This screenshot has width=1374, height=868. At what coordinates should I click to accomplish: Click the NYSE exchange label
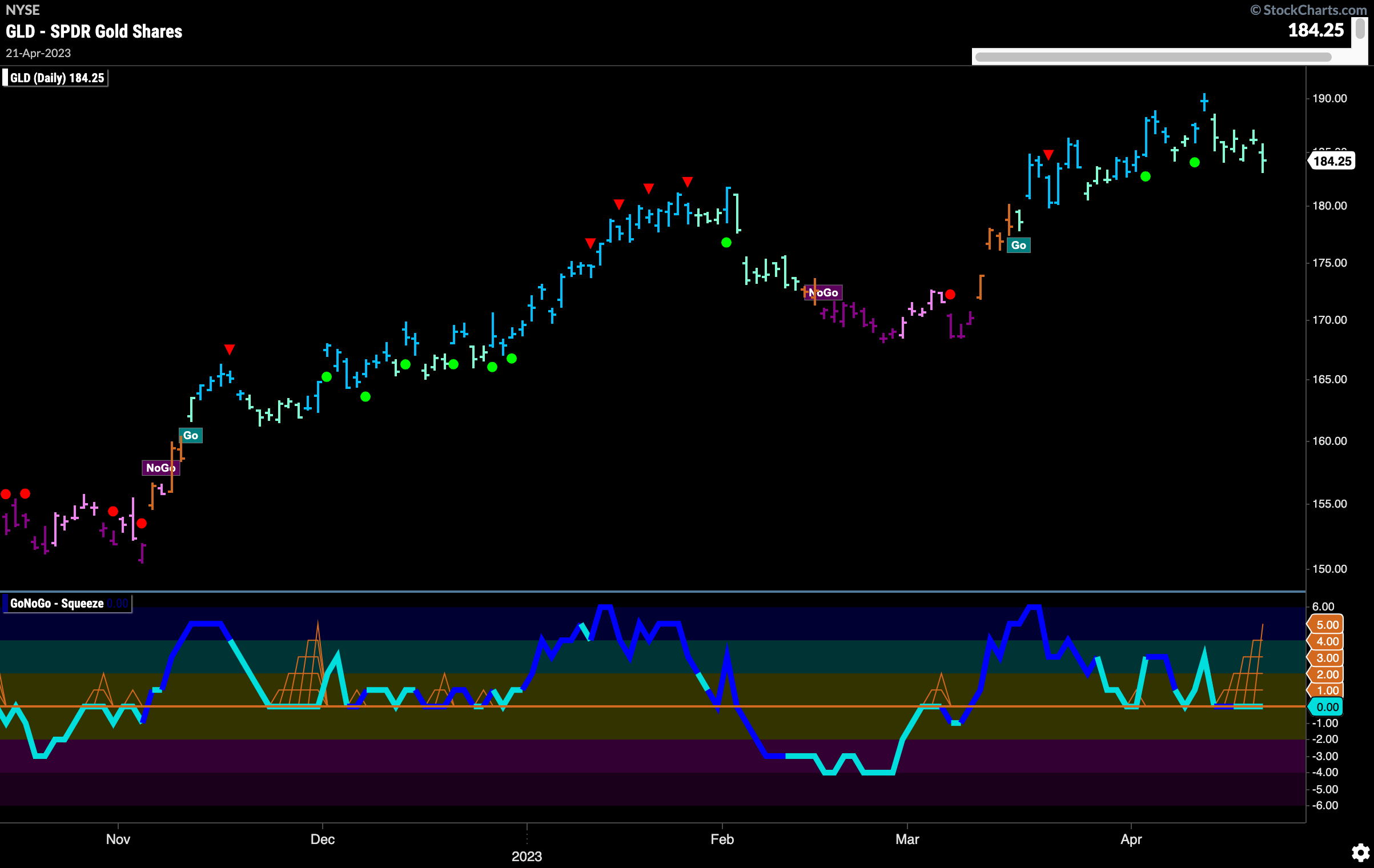(23, 10)
